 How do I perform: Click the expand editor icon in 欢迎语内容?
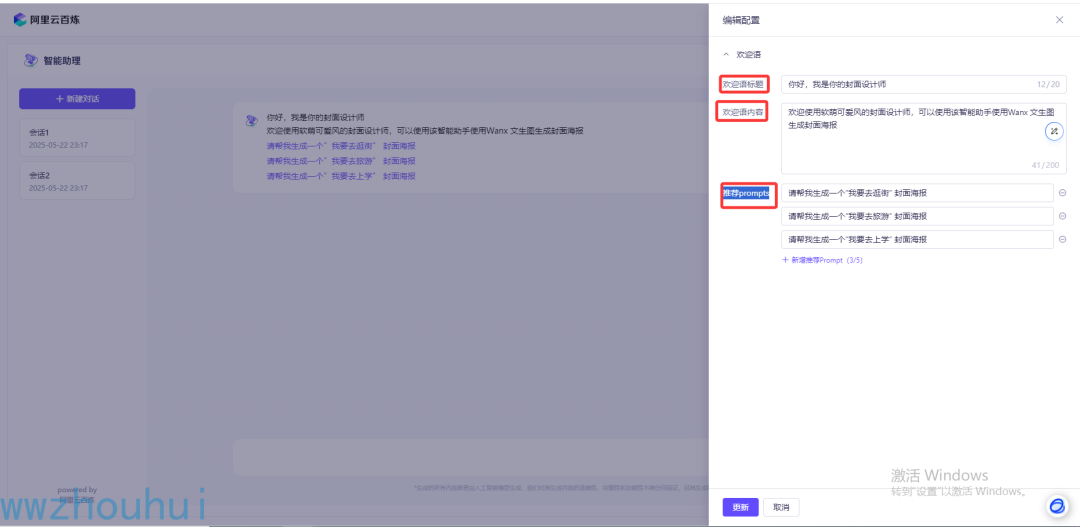pos(1054,131)
